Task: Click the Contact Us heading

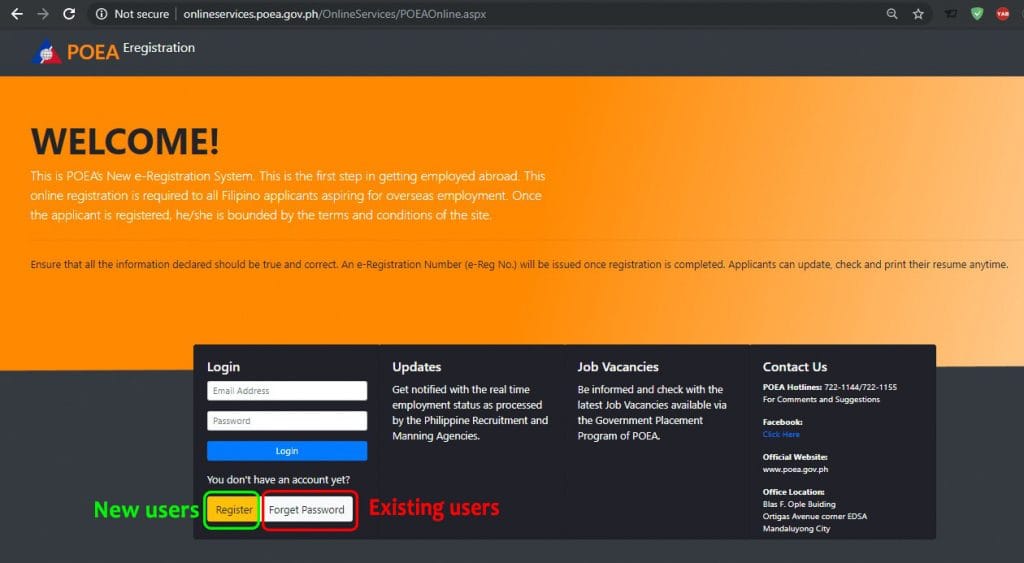Action: pos(795,367)
